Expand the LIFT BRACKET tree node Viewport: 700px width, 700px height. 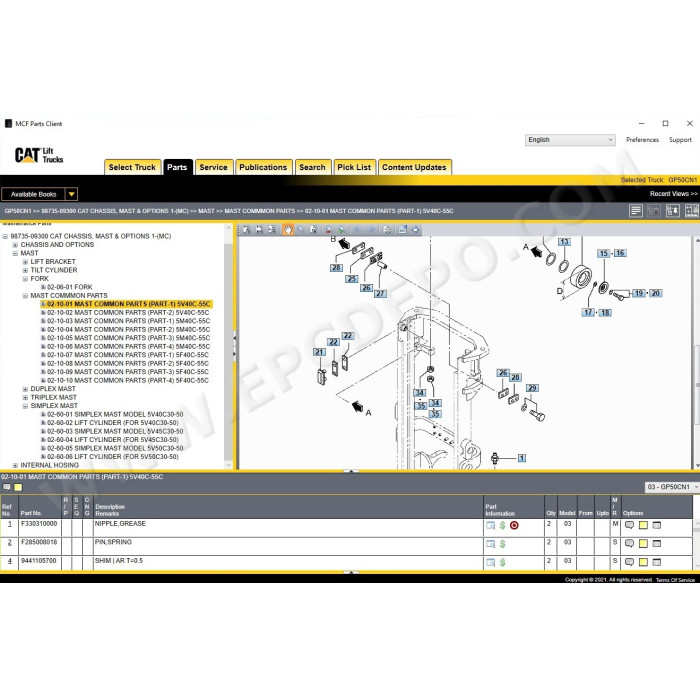[25, 262]
